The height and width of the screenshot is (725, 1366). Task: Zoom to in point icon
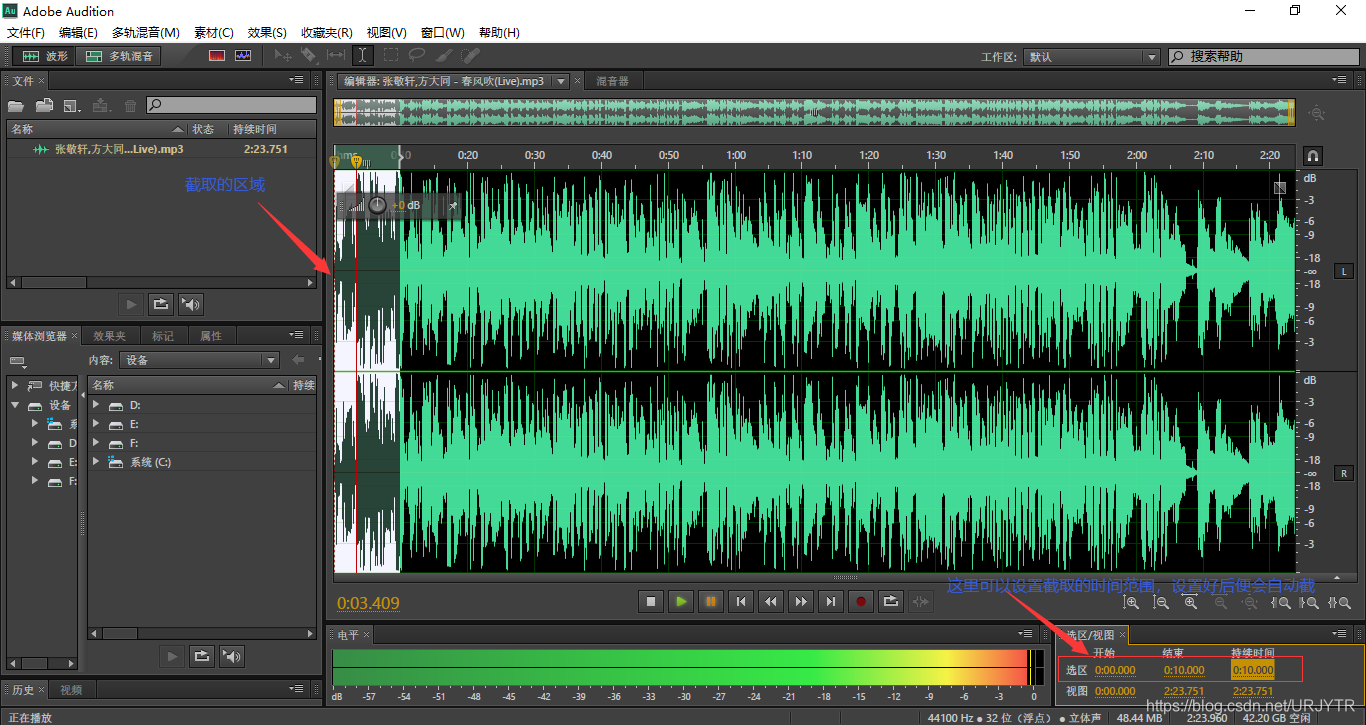click(x=1281, y=602)
